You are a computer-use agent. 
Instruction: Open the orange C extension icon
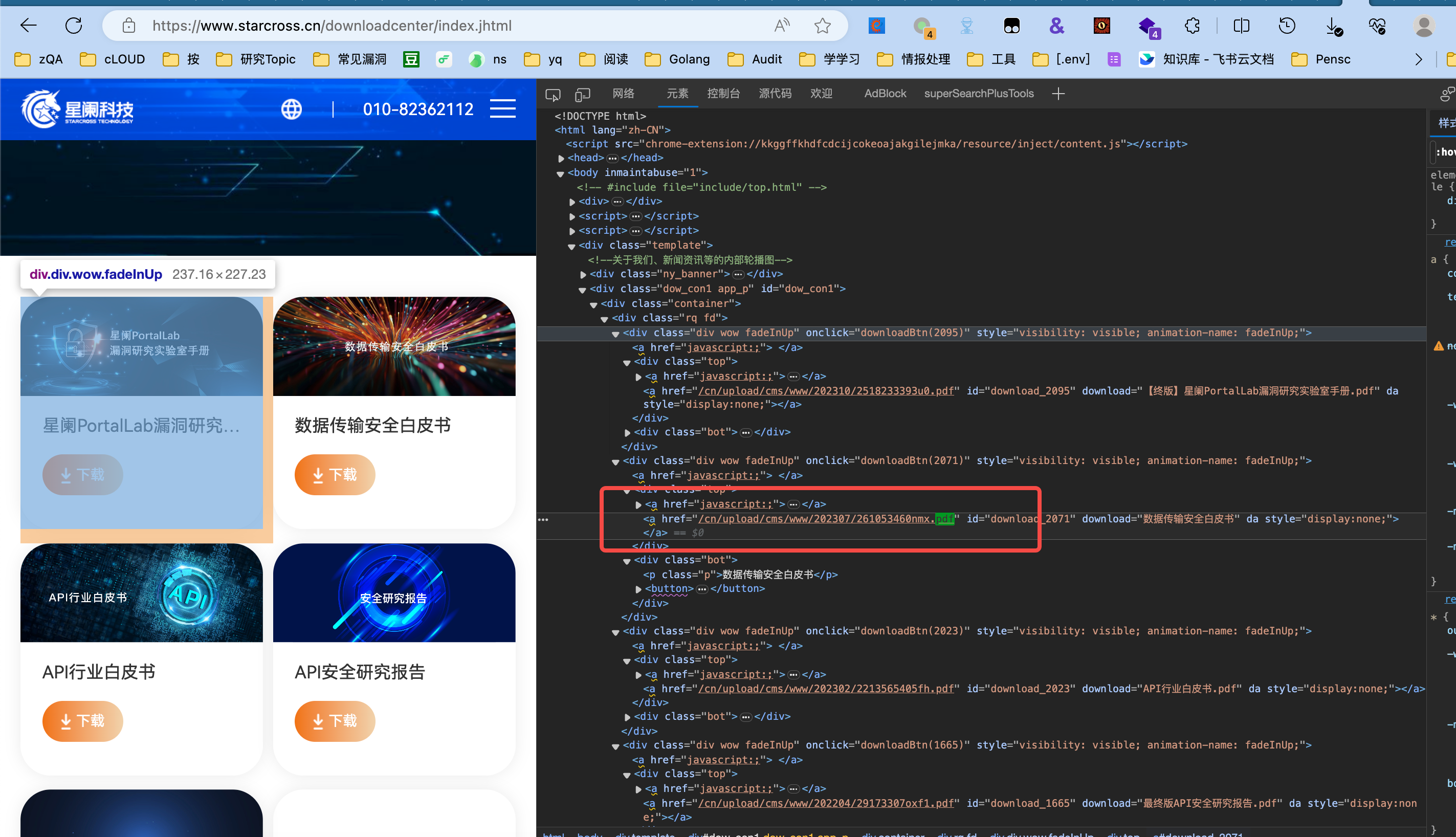(x=876, y=26)
